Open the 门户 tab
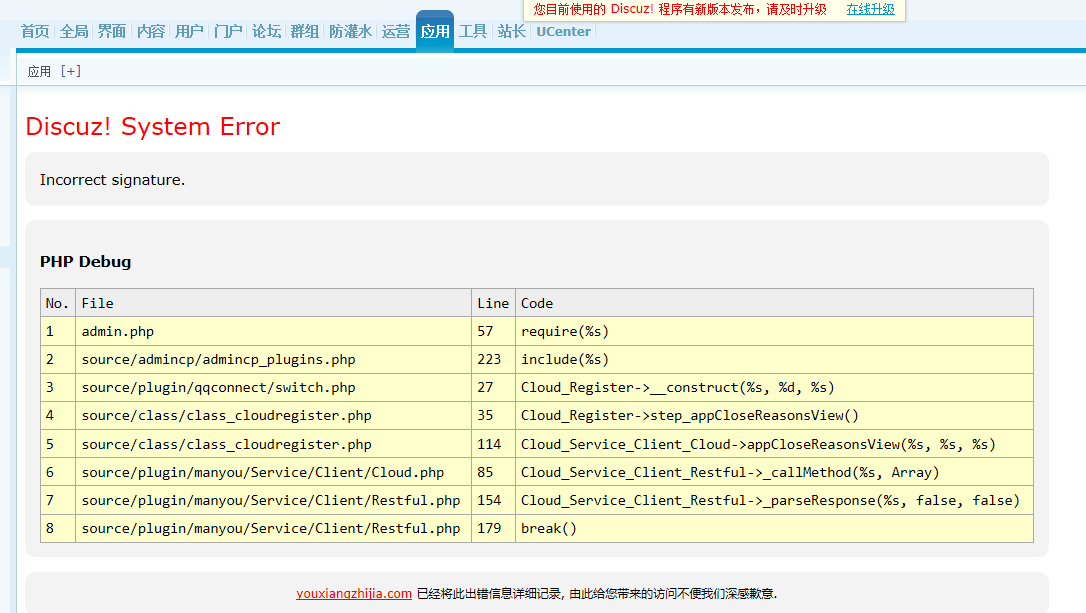This screenshot has height=613, width=1086. [228, 31]
